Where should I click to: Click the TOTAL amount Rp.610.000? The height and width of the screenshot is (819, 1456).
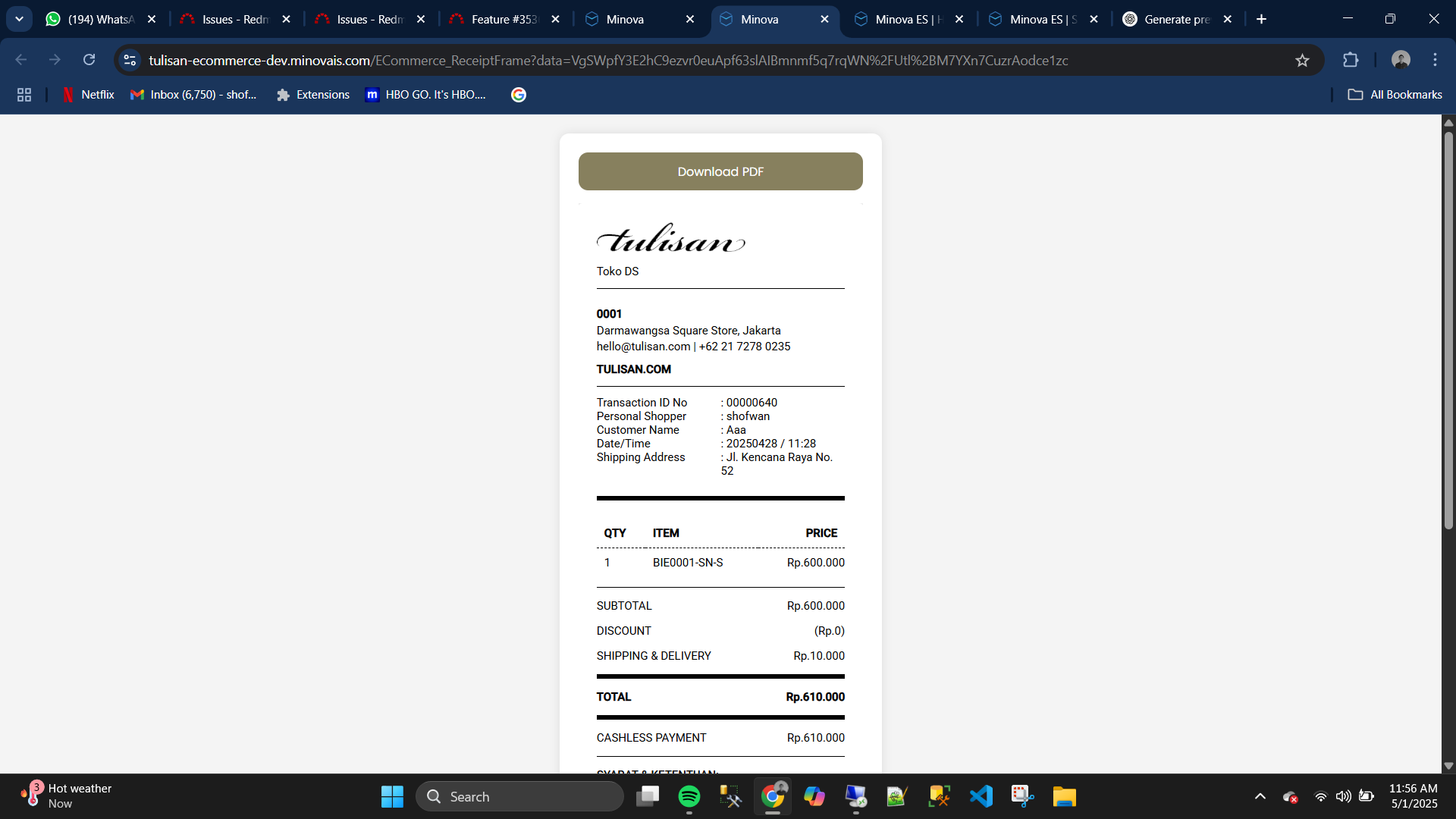click(815, 697)
